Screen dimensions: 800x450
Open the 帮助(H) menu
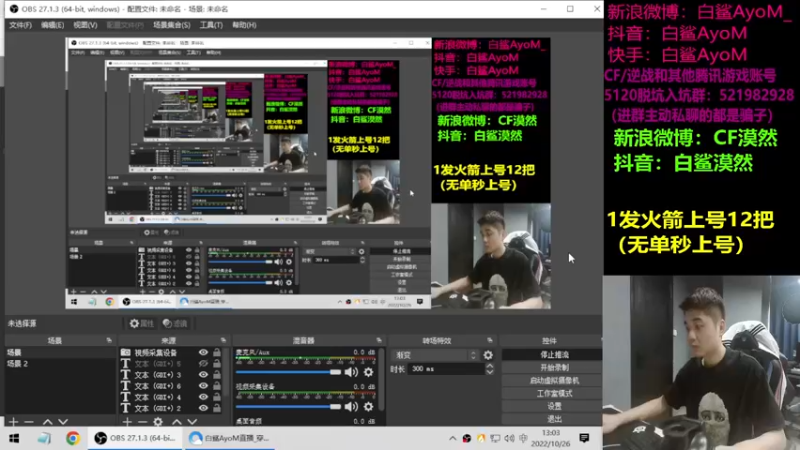coord(244,25)
